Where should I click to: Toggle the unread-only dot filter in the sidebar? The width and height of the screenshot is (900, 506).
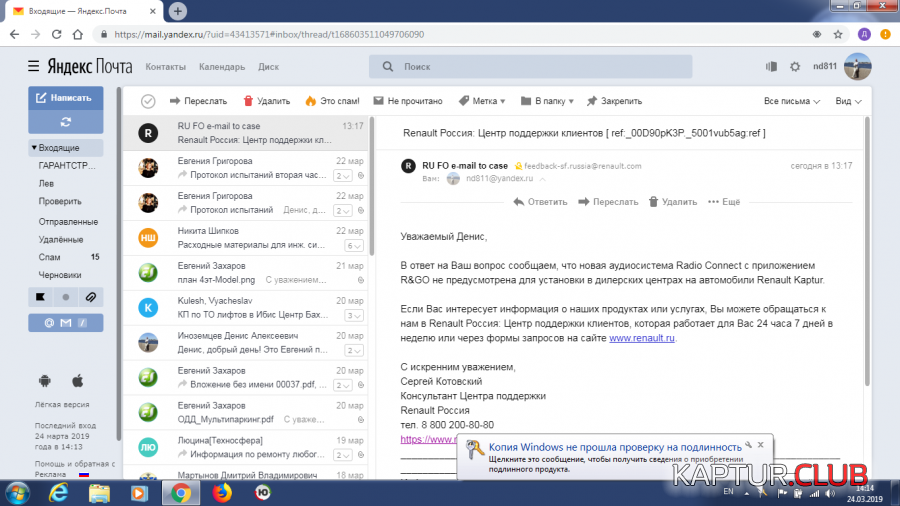65,297
